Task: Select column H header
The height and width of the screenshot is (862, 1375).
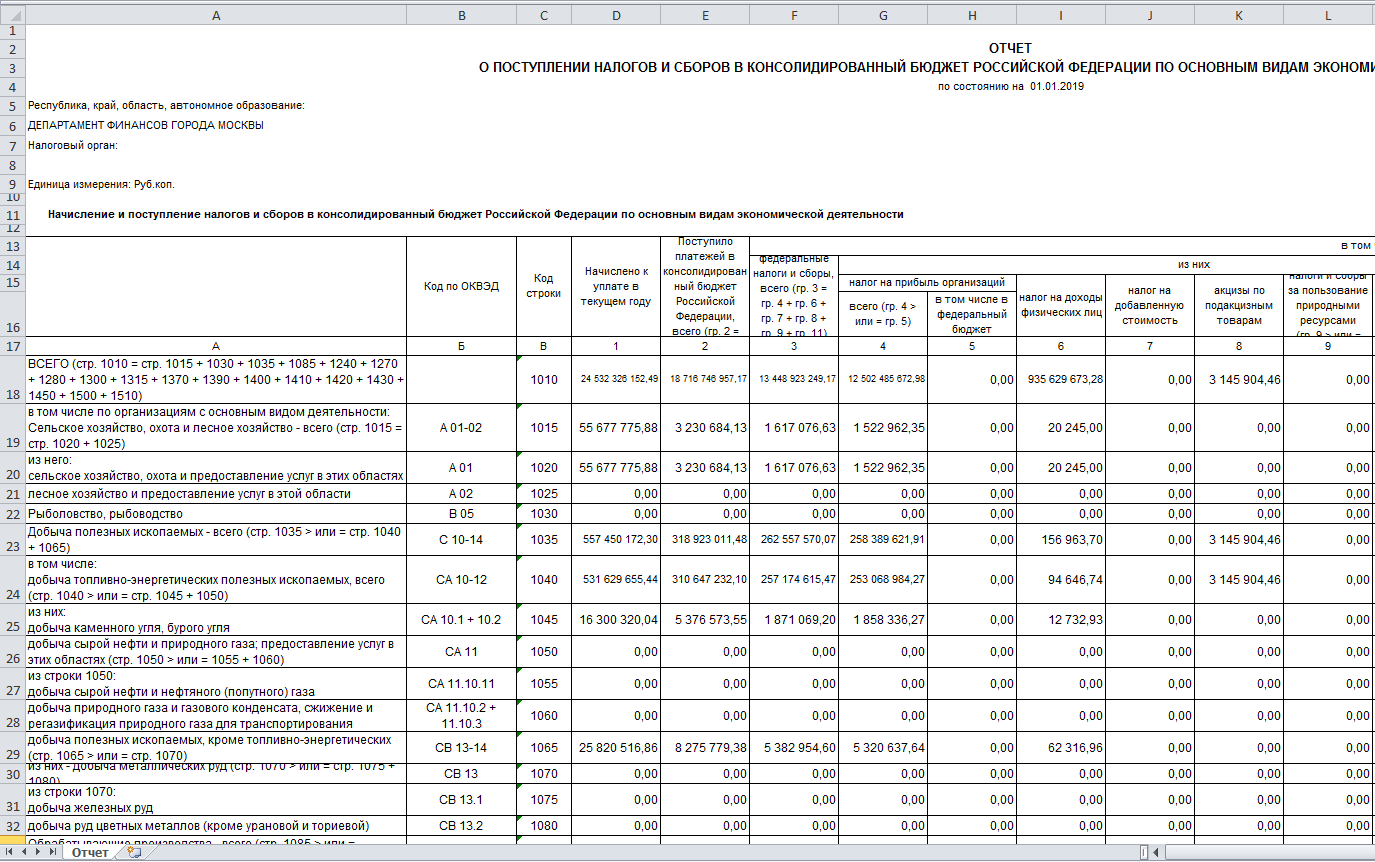Action: click(x=971, y=16)
